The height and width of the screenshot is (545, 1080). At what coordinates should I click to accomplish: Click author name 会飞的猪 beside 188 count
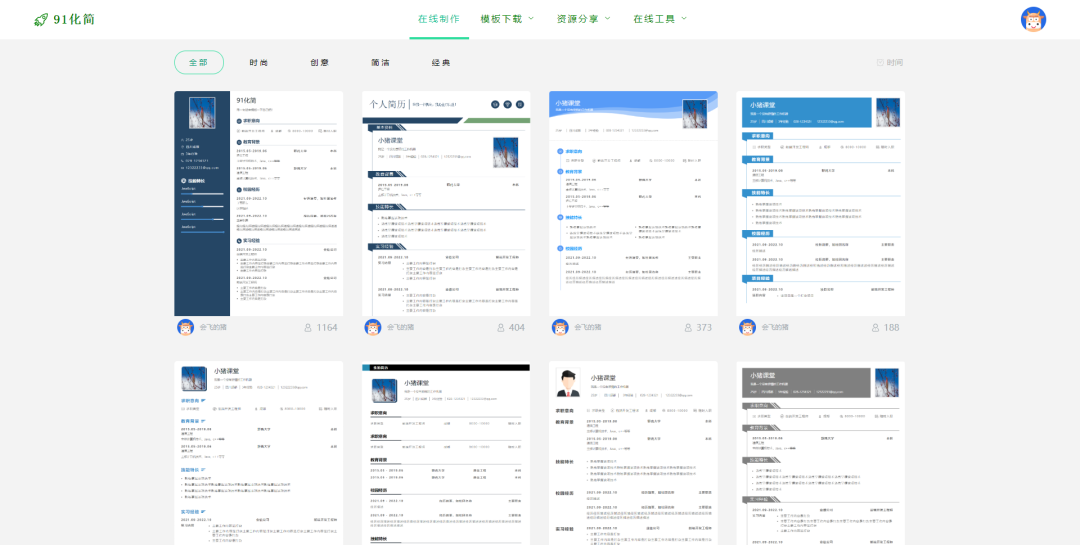click(775, 327)
